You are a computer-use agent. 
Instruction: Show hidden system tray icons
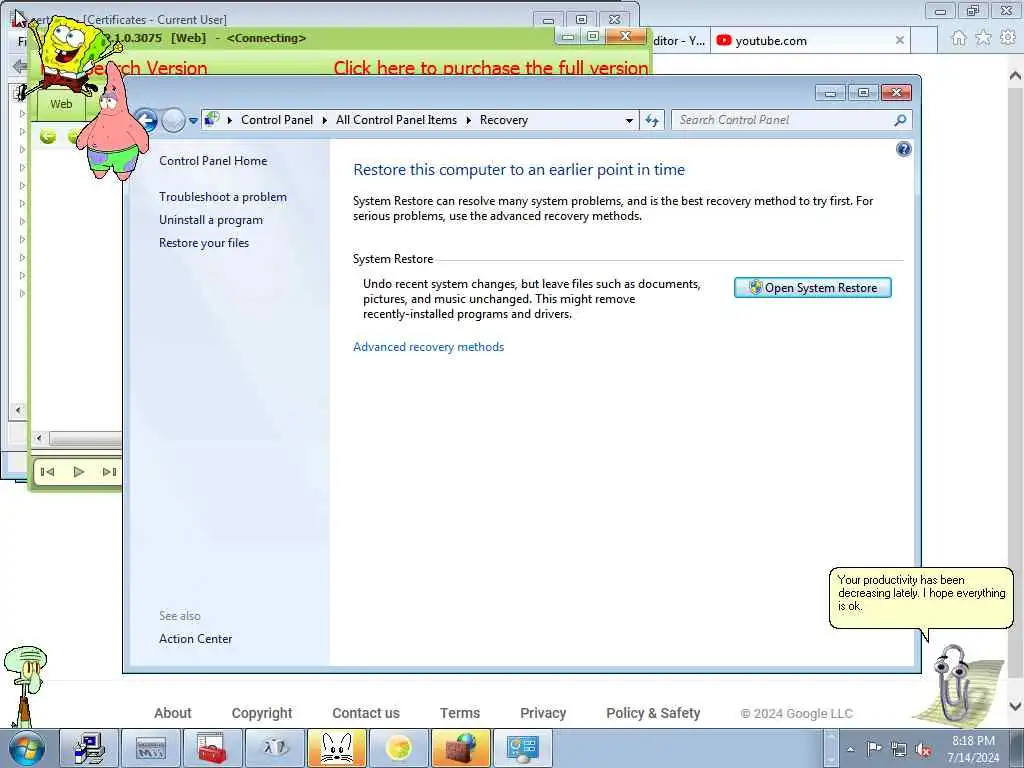(850, 750)
